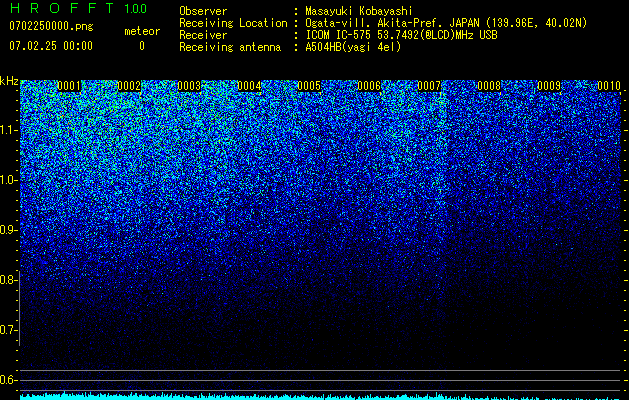
Task: Click the 0007 minute marker
Action: (429, 86)
